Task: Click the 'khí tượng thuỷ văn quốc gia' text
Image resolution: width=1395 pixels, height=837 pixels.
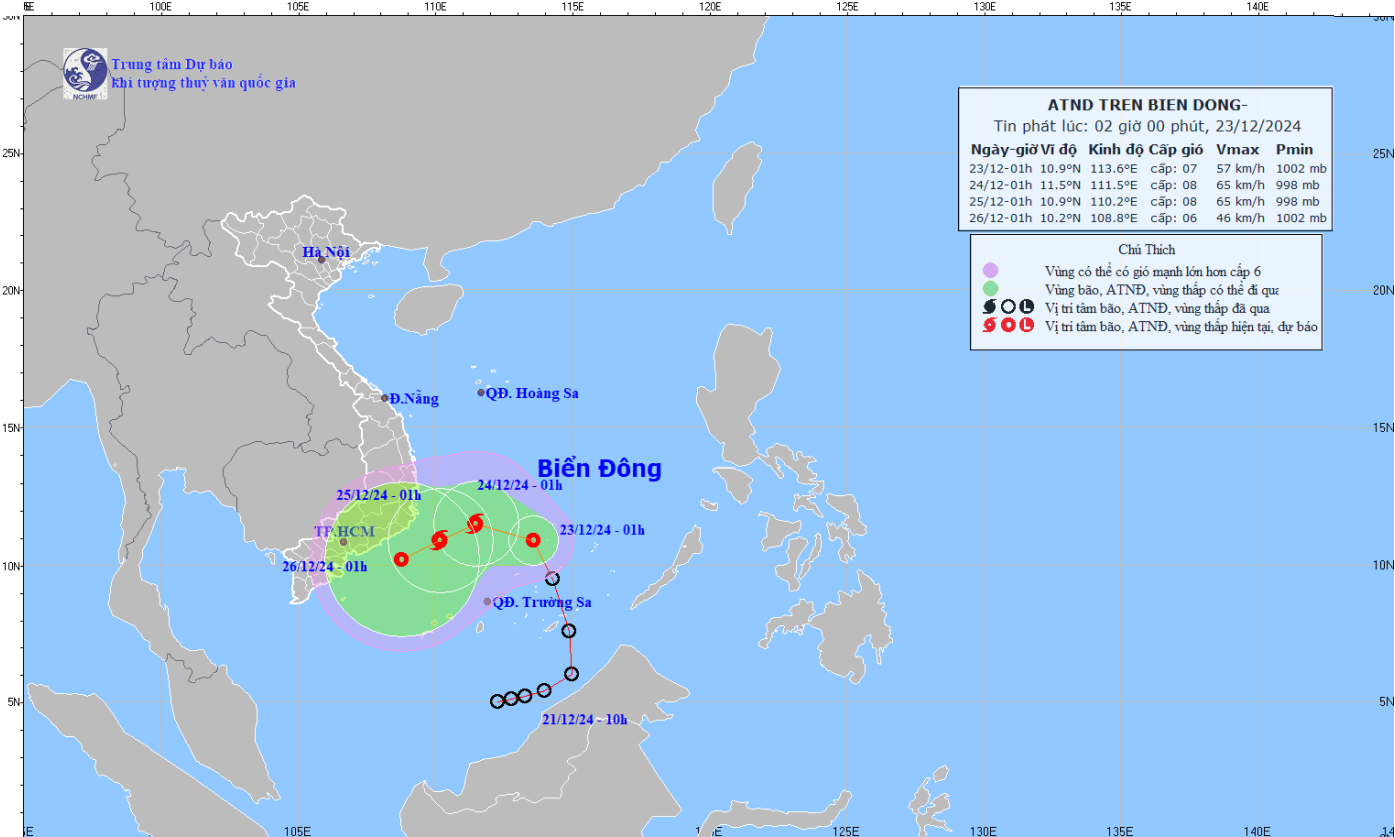Action: [203, 84]
